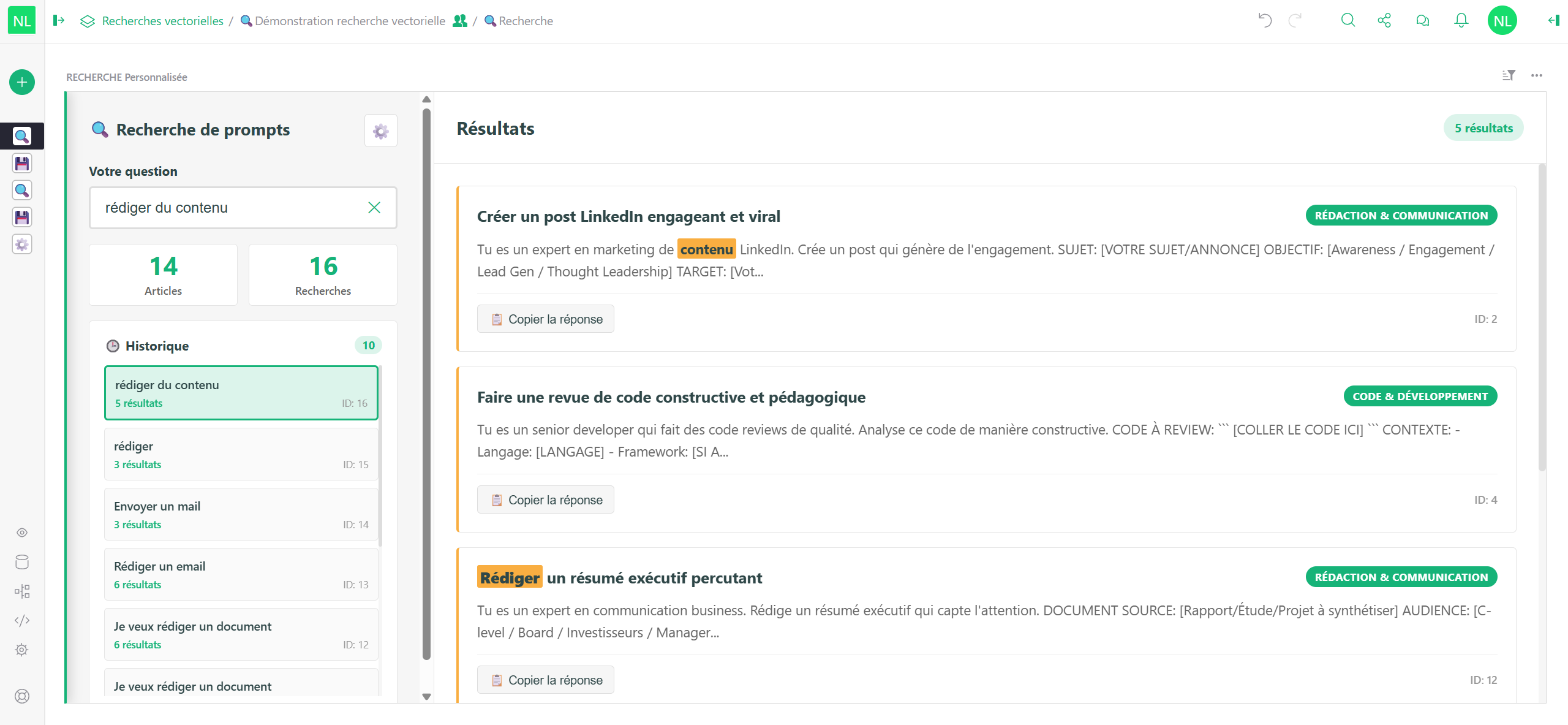The image size is (1568, 725).
Task: Focus the 'Votre question' search field
Action: [x=243, y=208]
